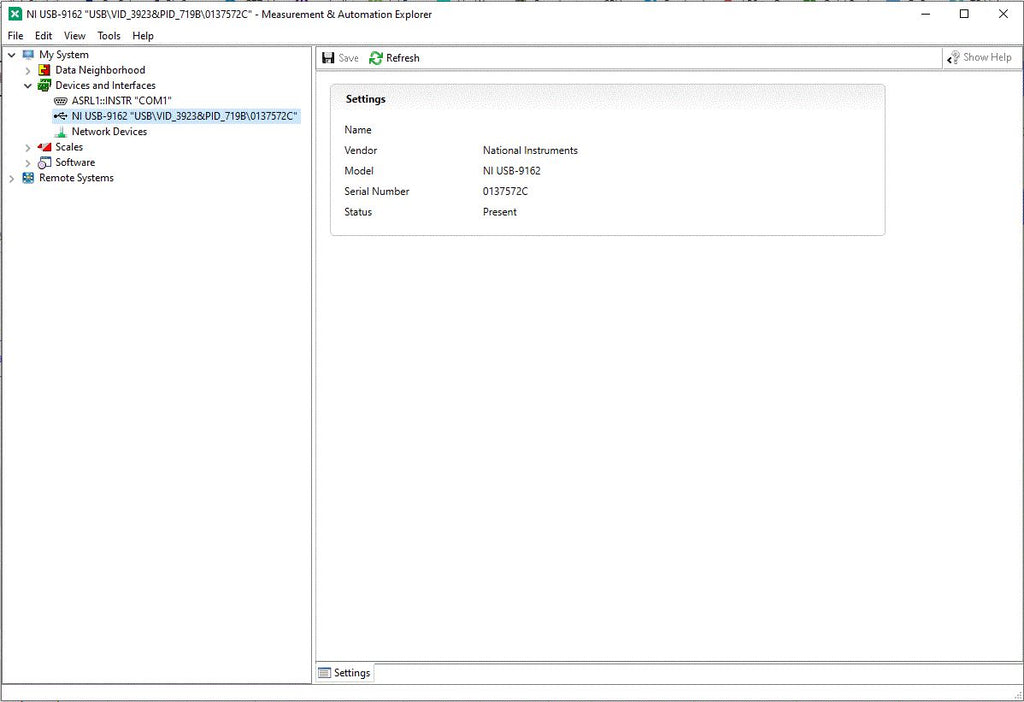Viewport: 1024px width, 702px height.
Task: Click the National Instruments vendor value
Action: [x=530, y=150]
